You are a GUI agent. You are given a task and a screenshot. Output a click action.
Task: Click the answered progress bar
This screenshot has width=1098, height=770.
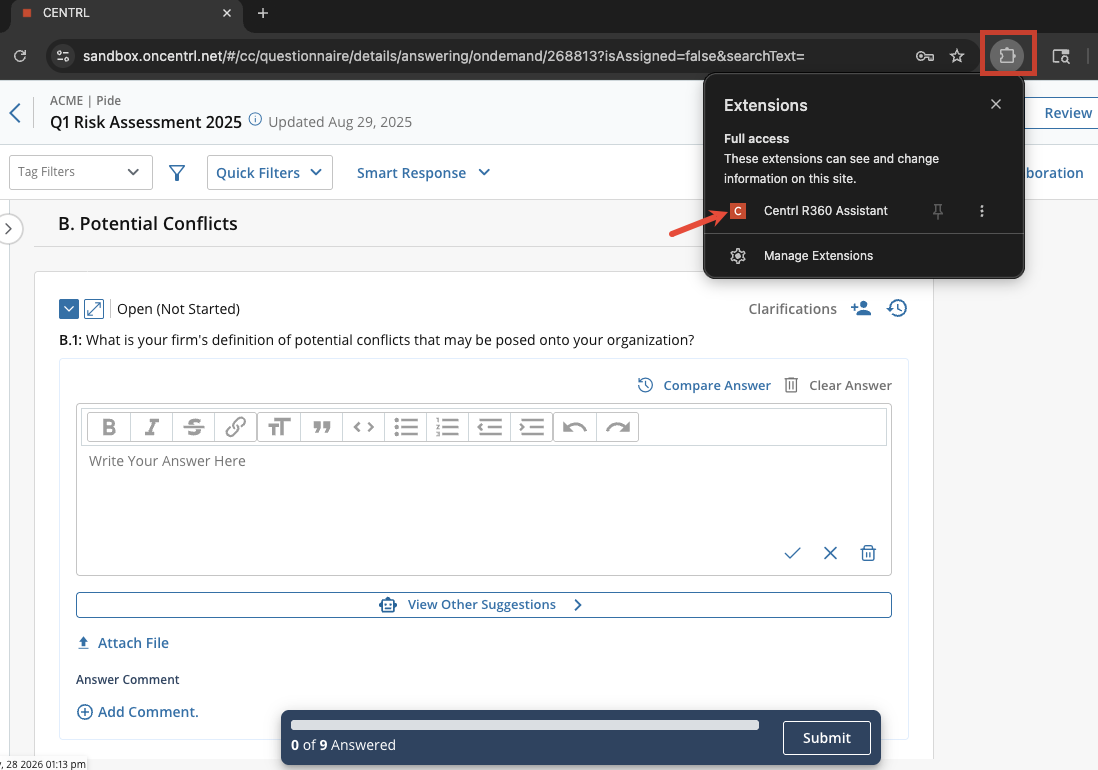pyautogui.click(x=524, y=725)
